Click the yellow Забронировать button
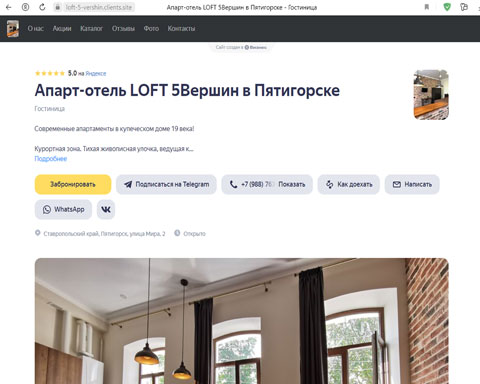The width and height of the screenshot is (480, 384). click(x=73, y=184)
